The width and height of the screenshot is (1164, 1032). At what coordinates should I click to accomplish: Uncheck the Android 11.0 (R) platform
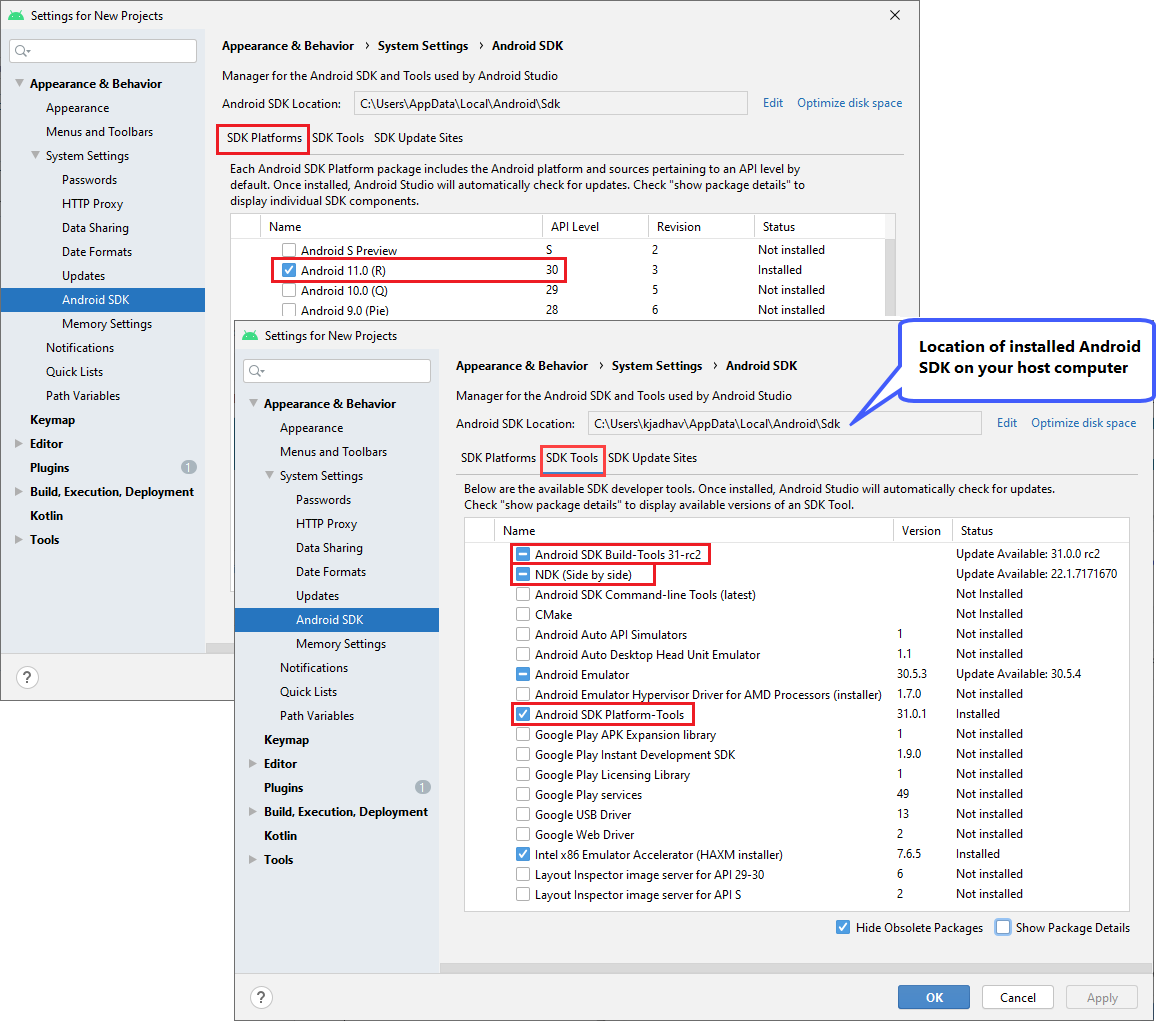(289, 269)
